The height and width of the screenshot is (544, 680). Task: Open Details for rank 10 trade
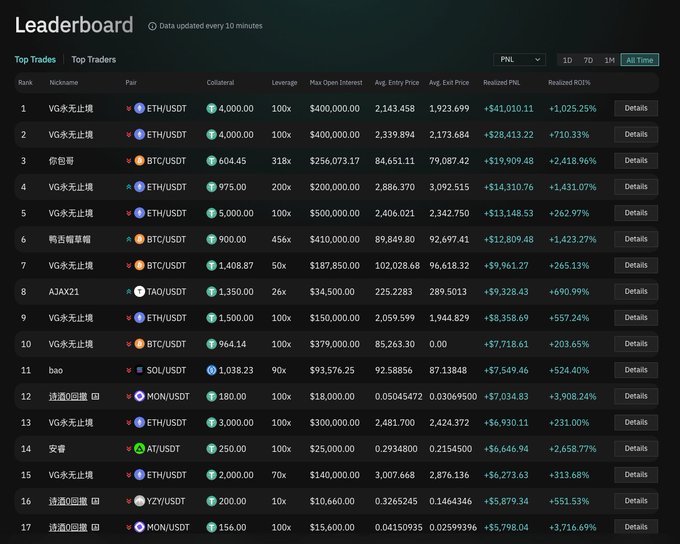(x=636, y=344)
